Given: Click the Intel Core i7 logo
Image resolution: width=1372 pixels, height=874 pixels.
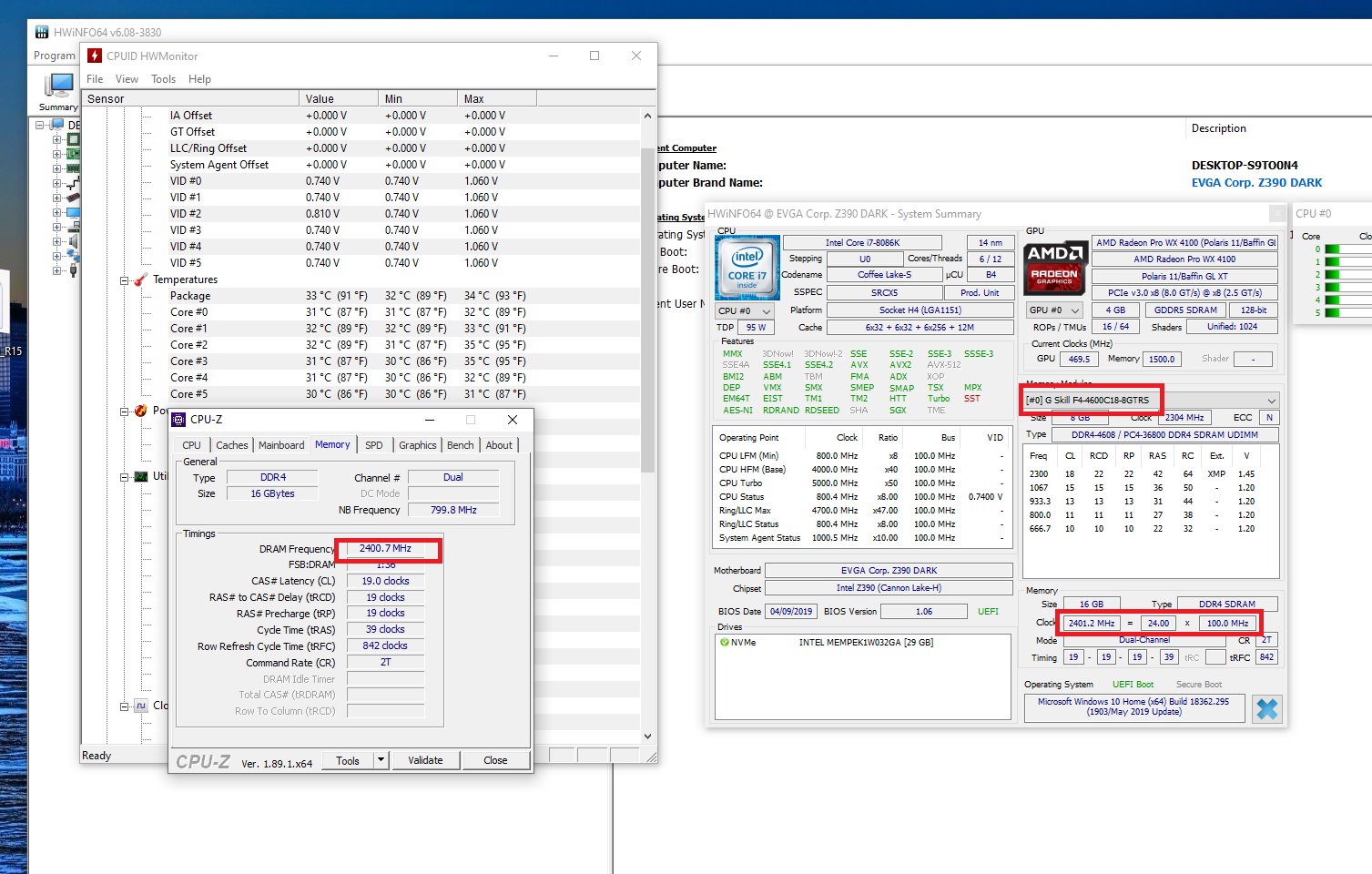Looking at the screenshot, I should point(747,267).
